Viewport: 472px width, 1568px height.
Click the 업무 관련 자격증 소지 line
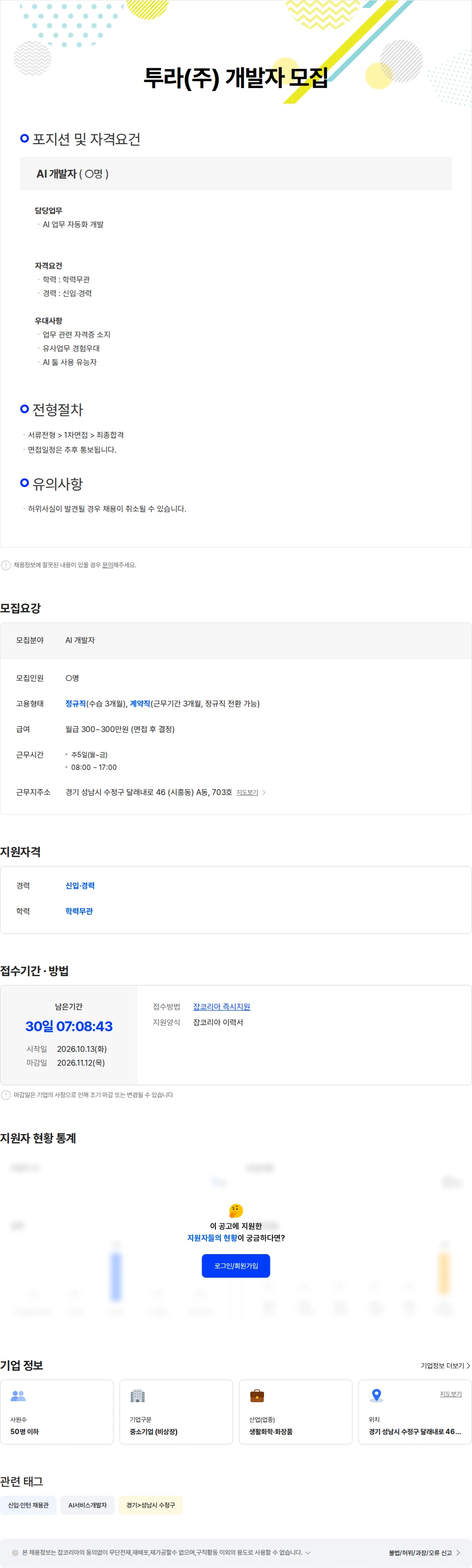(x=77, y=335)
